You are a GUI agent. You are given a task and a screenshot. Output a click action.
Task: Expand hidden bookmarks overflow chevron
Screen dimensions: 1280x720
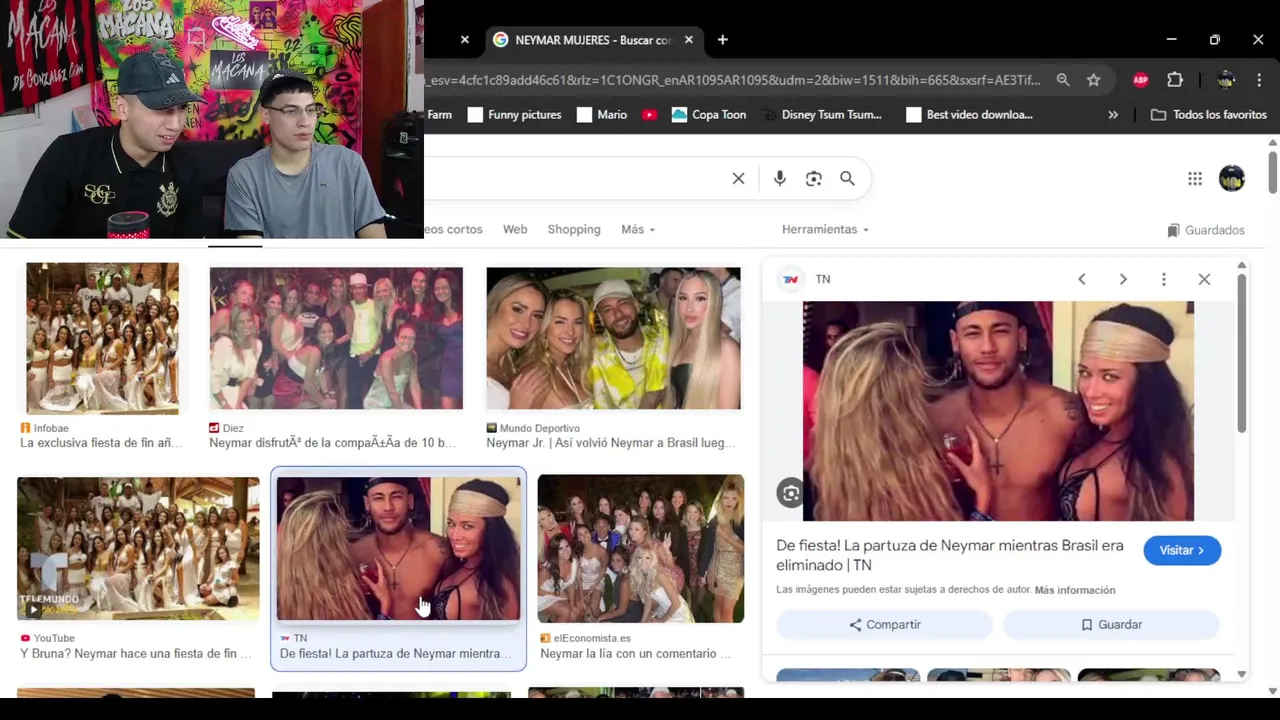tap(1113, 115)
